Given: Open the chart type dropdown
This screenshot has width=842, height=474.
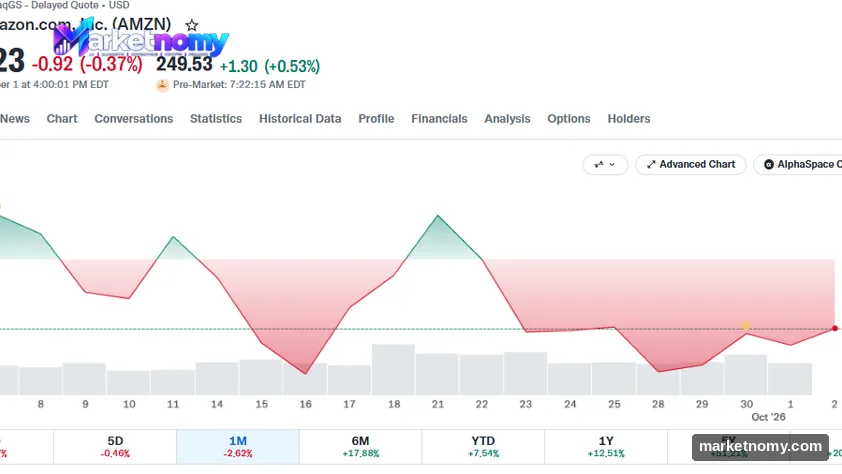Looking at the screenshot, I should 605,164.
